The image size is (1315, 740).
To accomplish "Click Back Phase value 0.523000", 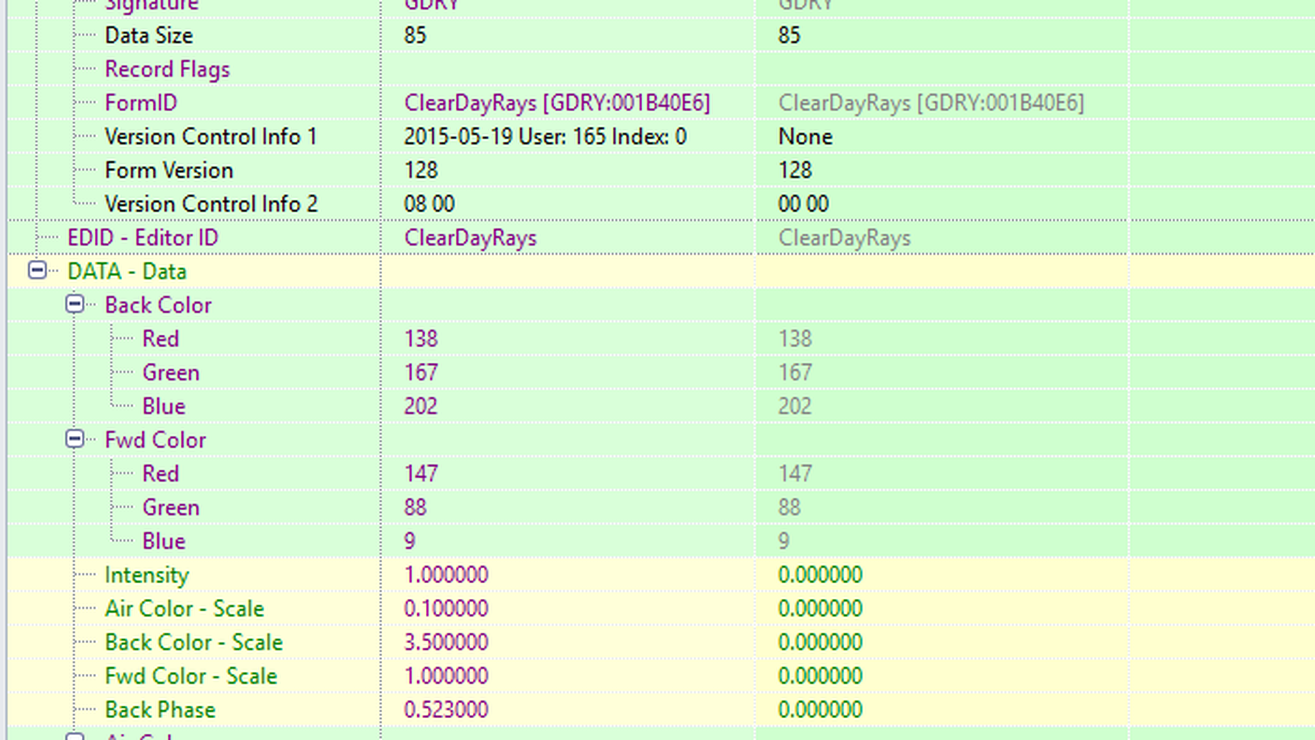I will pos(446,710).
